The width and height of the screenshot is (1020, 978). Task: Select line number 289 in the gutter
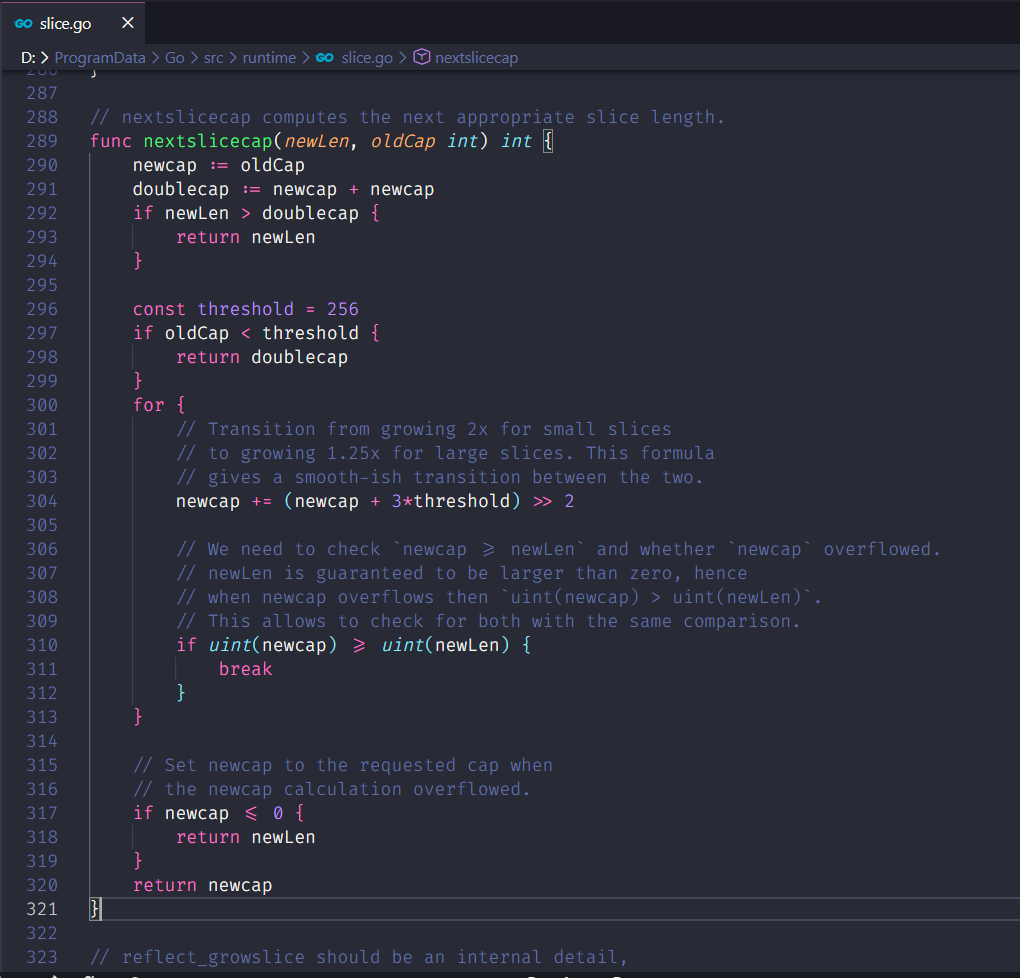click(42, 141)
